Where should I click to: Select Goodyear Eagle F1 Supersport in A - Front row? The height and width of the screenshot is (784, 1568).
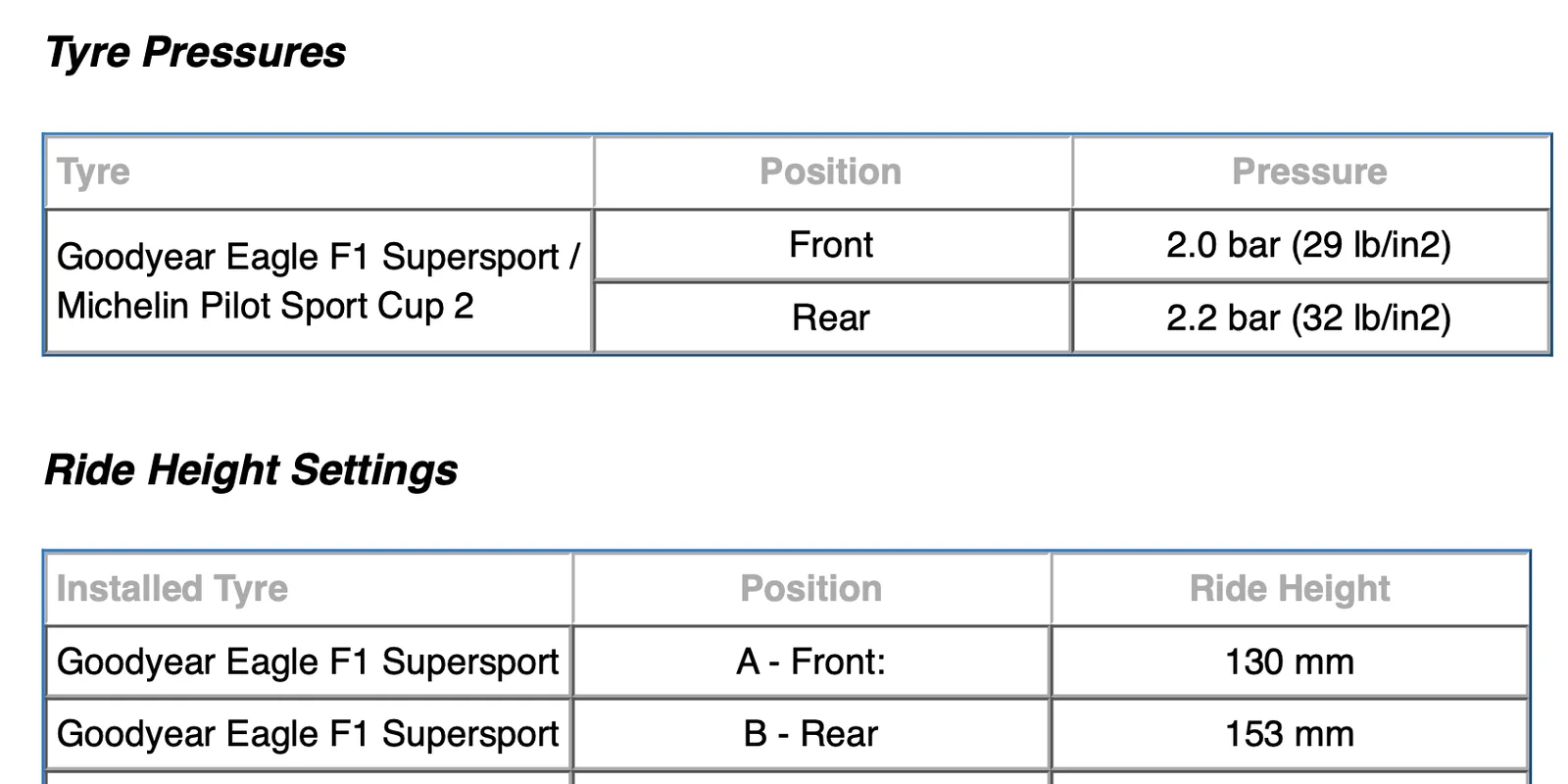pyautogui.click(x=308, y=661)
